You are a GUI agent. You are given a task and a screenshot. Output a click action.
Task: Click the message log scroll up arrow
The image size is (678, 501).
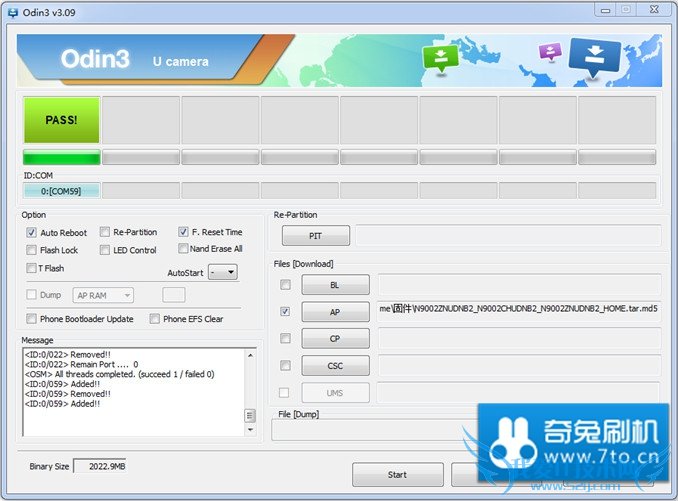coord(250,355)
